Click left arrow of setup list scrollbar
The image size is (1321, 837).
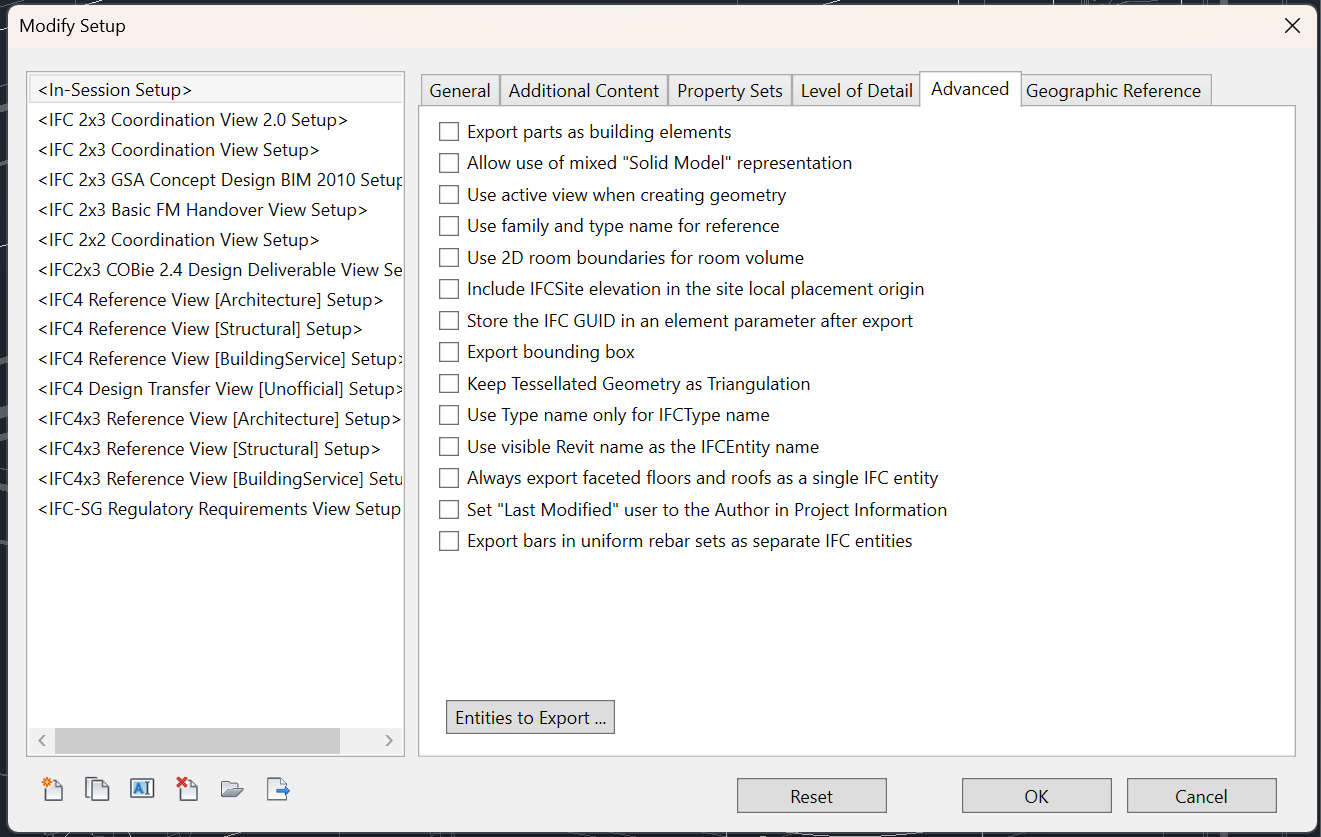(x=42, y=741)
